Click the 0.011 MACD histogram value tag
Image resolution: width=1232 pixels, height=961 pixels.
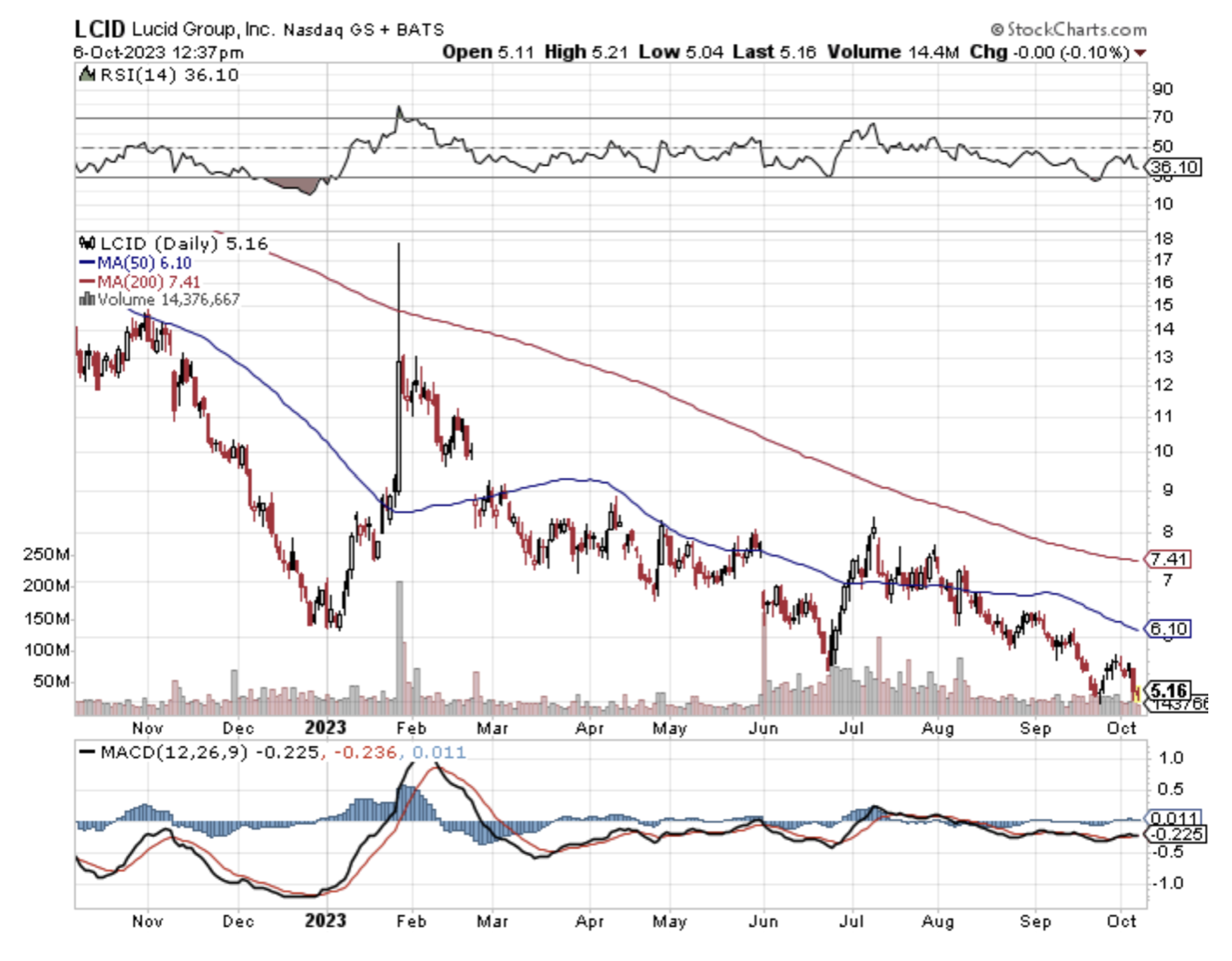click(x=1173, y=818)
